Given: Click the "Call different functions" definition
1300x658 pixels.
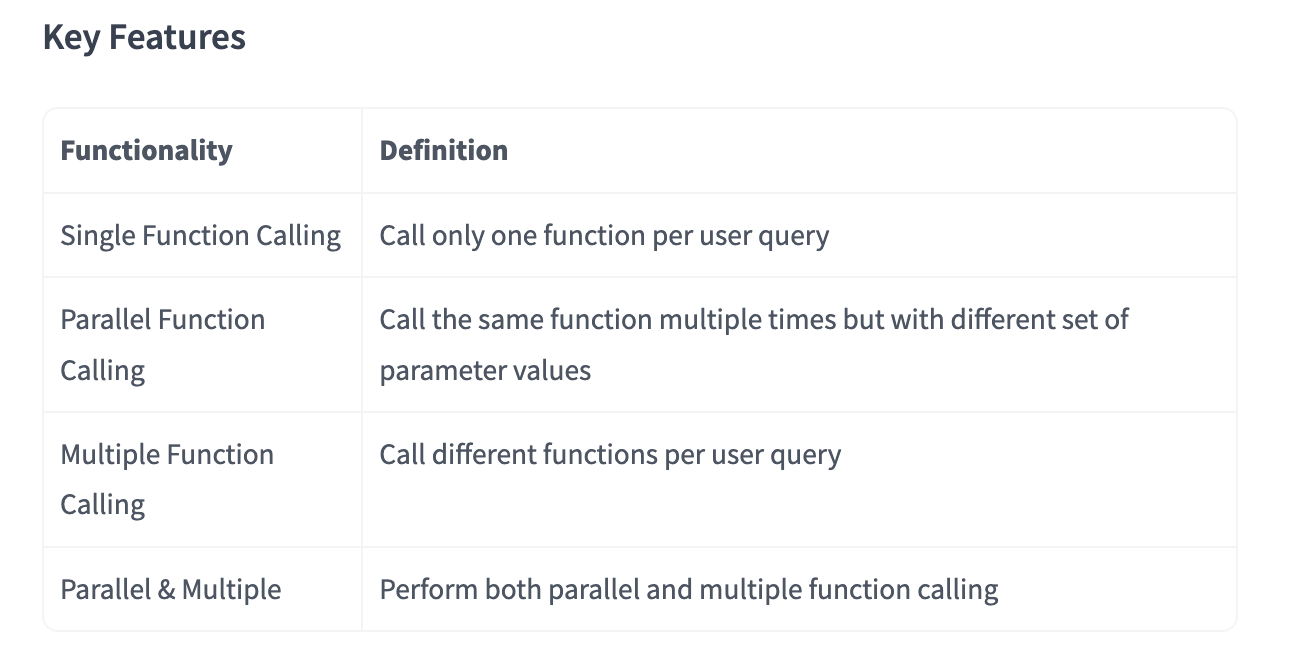Looking at the screenshot, I should [x=609, y=455].
